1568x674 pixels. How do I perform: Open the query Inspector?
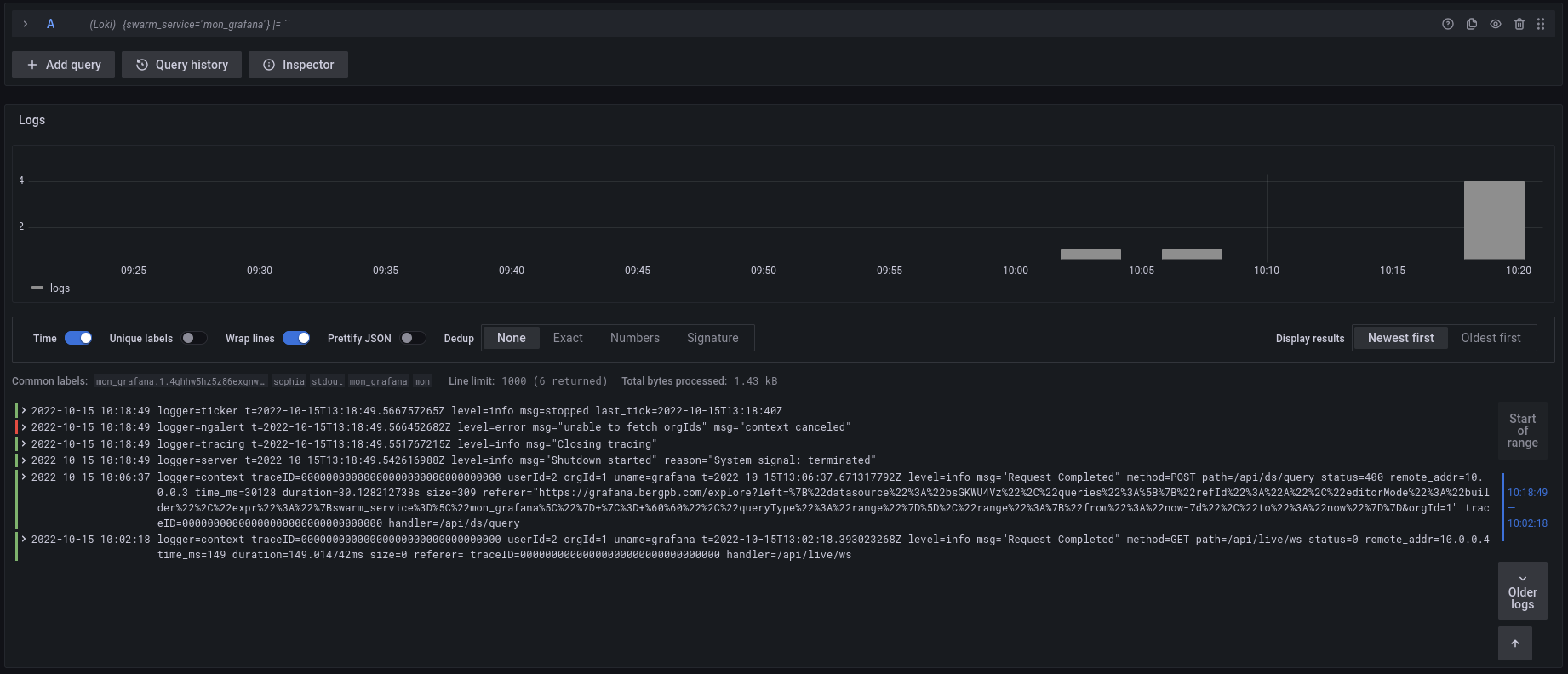coord(298,65)
